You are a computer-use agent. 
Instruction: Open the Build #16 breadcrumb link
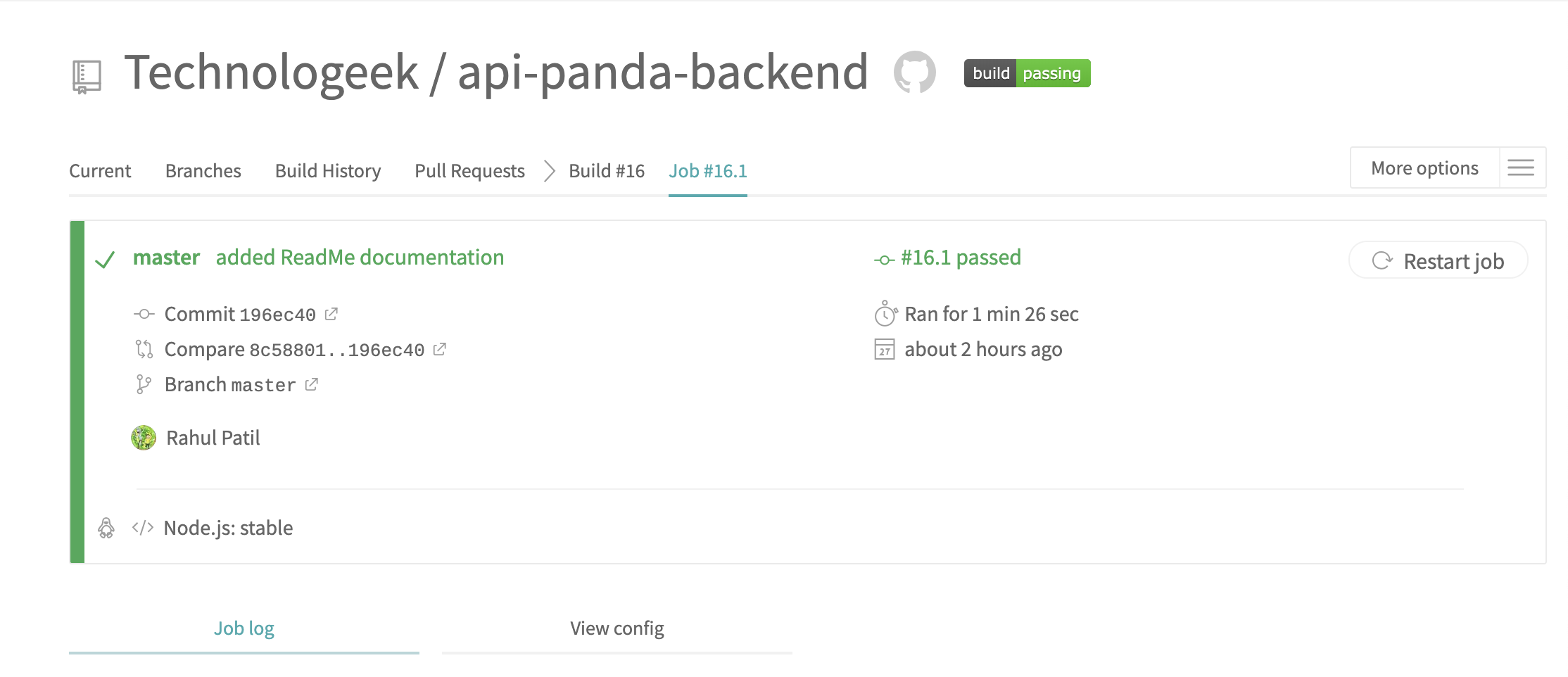point(607,171)
